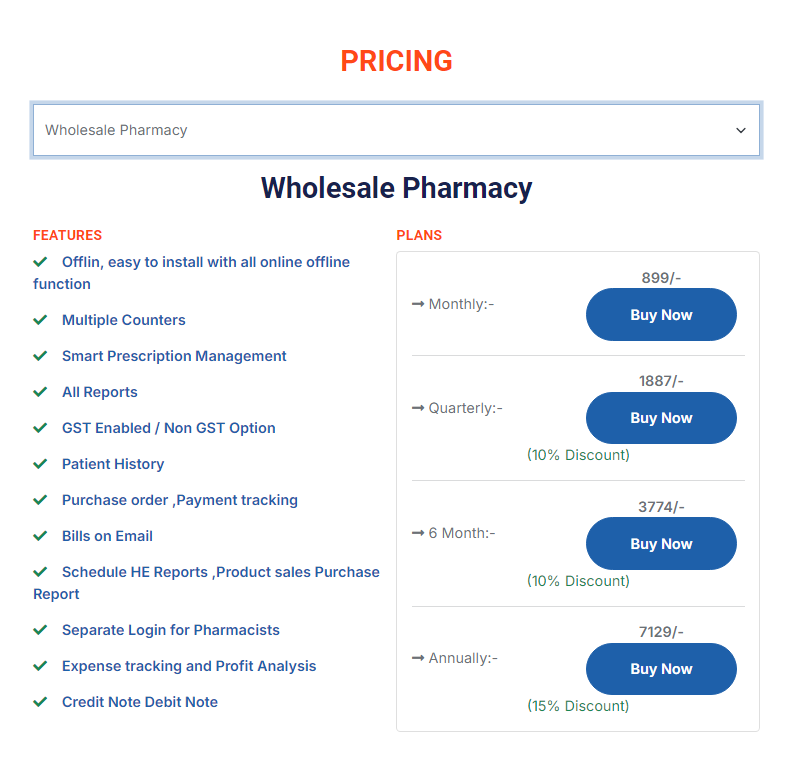
Task: Click the checkmark next to Bills on Email
Action: point(40,536)
